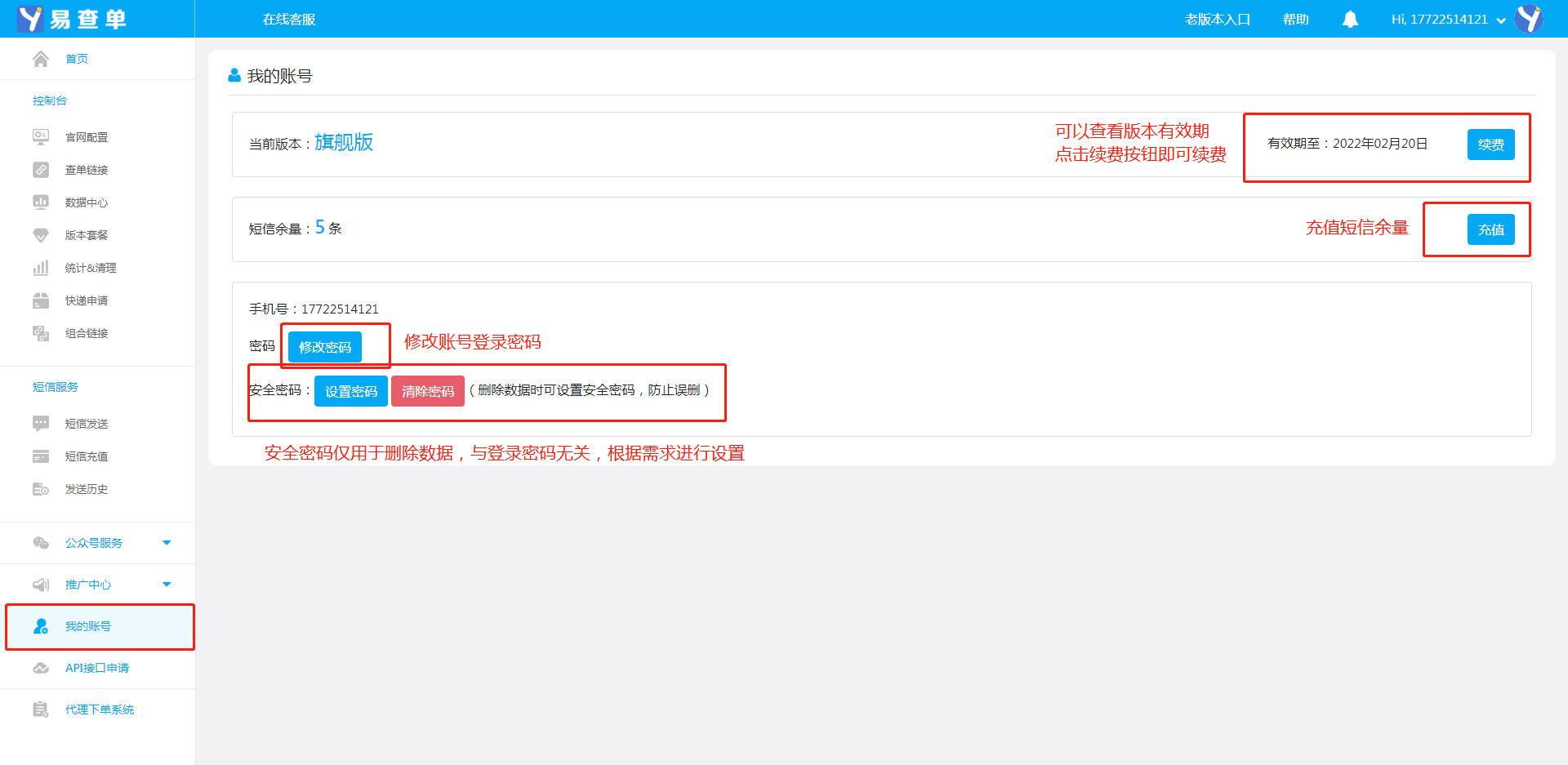
Task: Click the 统计&清理 bar chart icon
Action: click(41, 268)
